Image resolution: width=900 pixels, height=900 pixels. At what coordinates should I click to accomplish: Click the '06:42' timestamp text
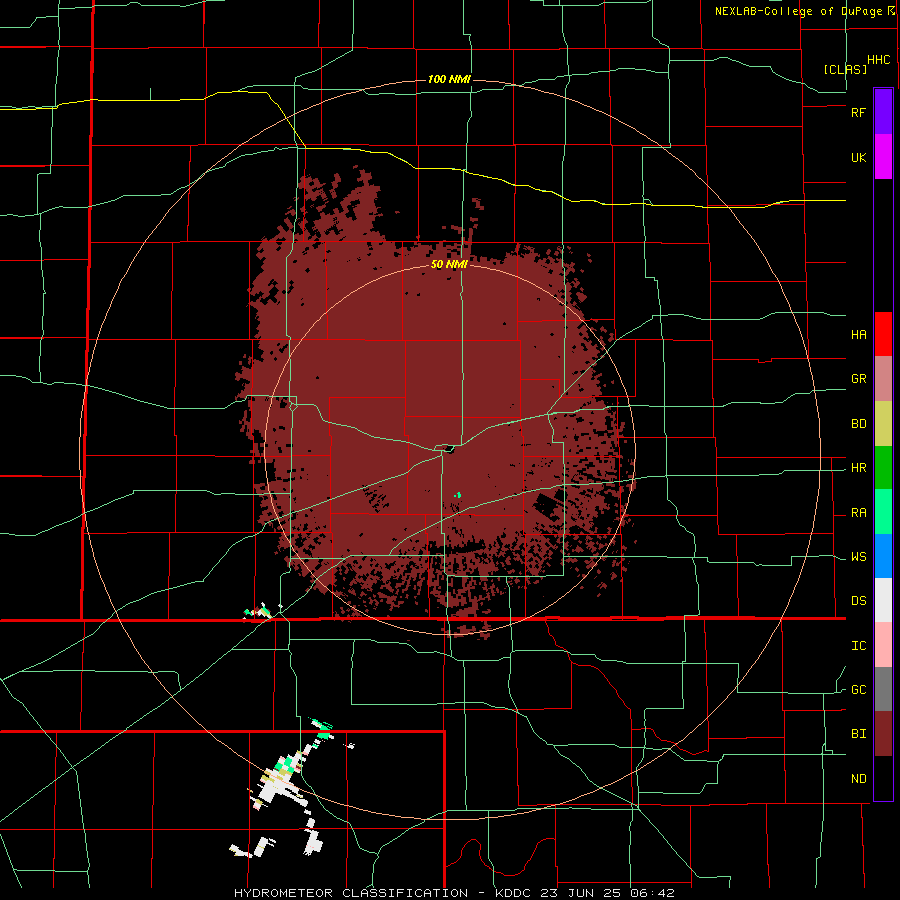pyautogui.click(x=655, y=893)
